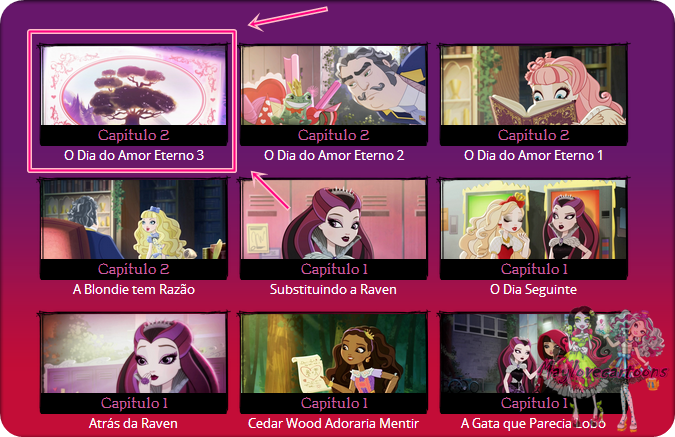The width and height of the screenshot is (675, 437).
Task: Click the Atrás da Raven title link
Action: click(133, 423)
